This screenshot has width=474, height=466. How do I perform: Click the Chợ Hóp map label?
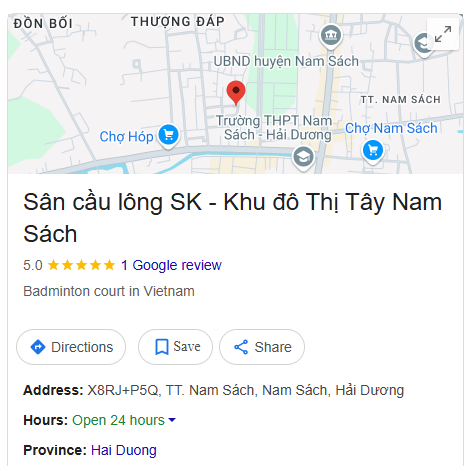[126, 137]
